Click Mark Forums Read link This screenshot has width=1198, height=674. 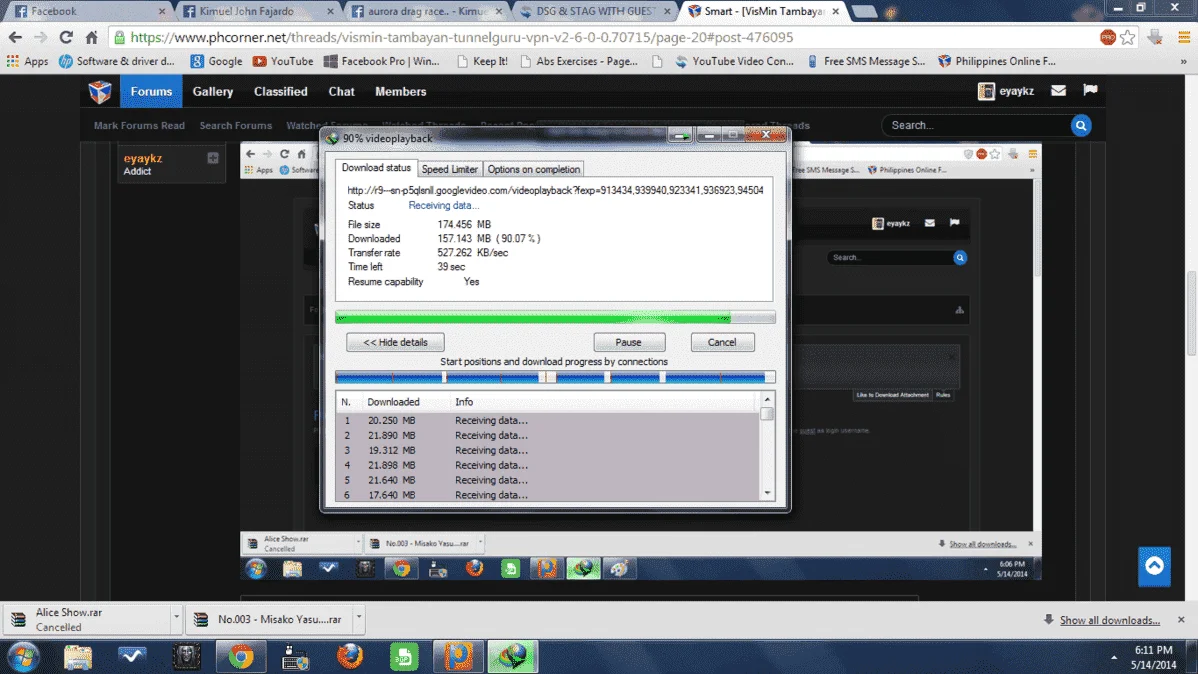pyautogui.click(x=139, y=125)
